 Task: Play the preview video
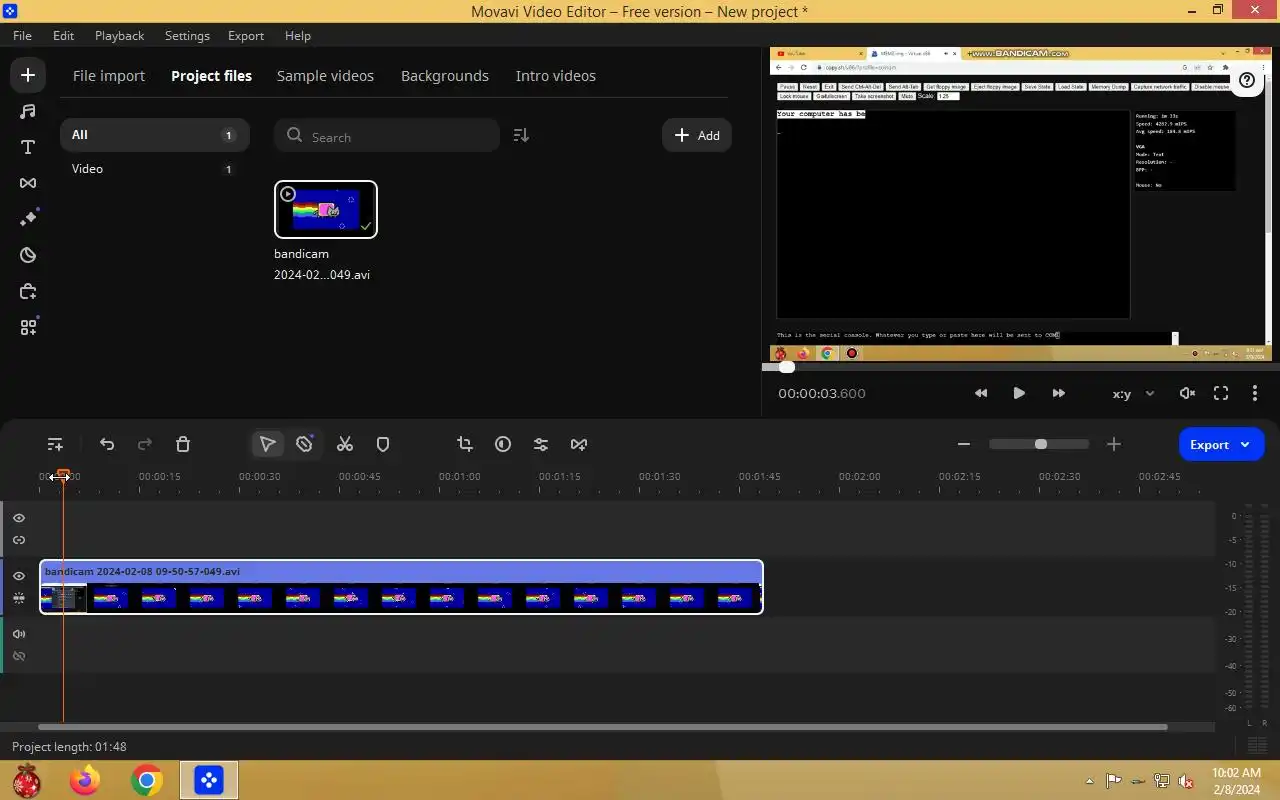(1019, 393)
